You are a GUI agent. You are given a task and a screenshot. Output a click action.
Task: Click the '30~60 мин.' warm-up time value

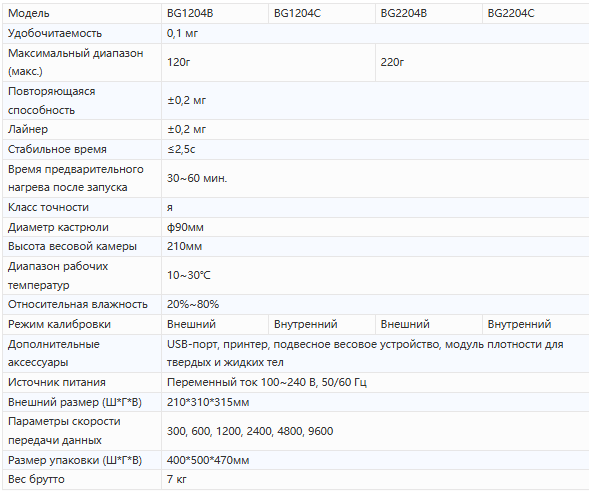coord(197,178)
